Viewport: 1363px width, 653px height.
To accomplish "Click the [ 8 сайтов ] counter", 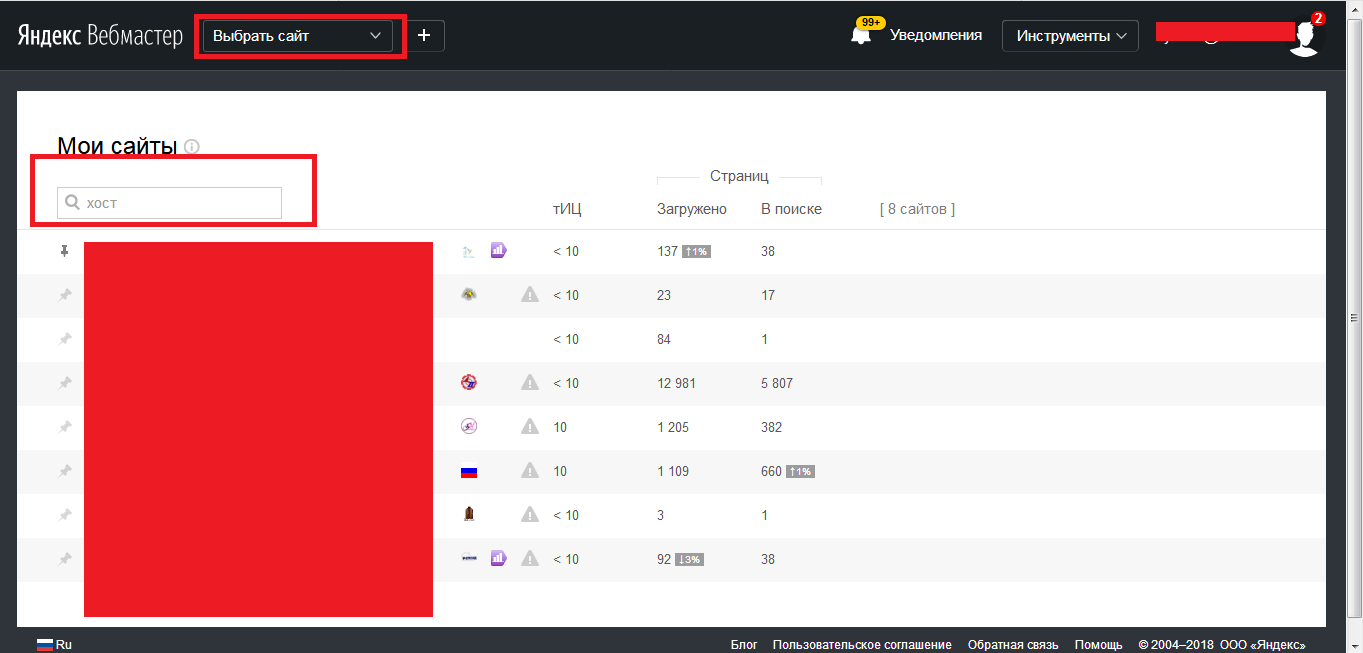I will pos(917,209).
